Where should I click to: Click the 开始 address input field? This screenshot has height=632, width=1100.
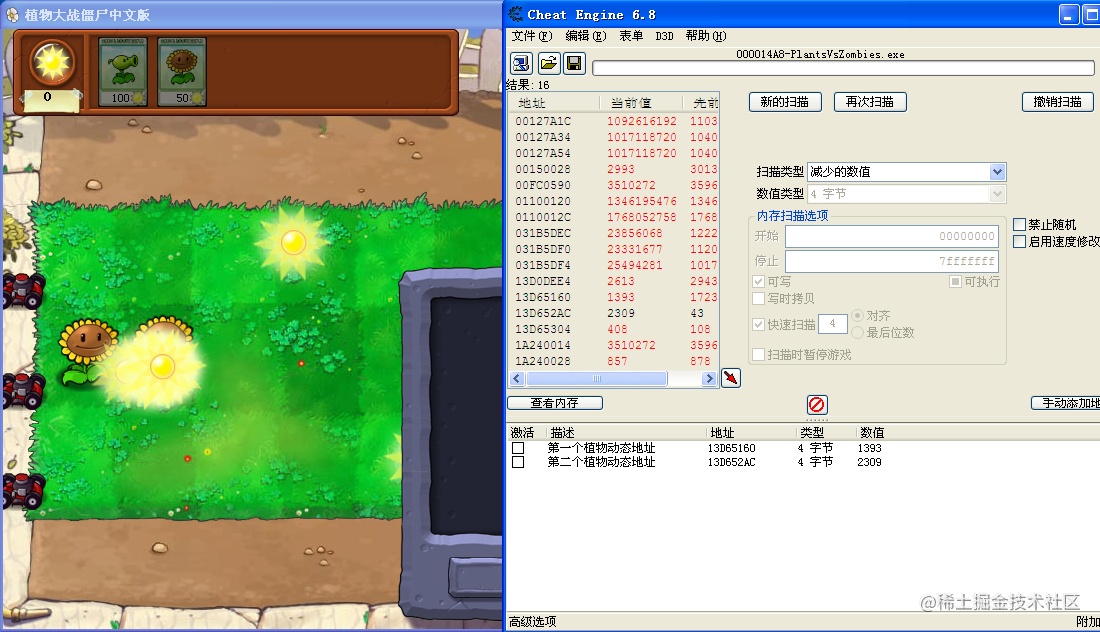click(892, 236)
